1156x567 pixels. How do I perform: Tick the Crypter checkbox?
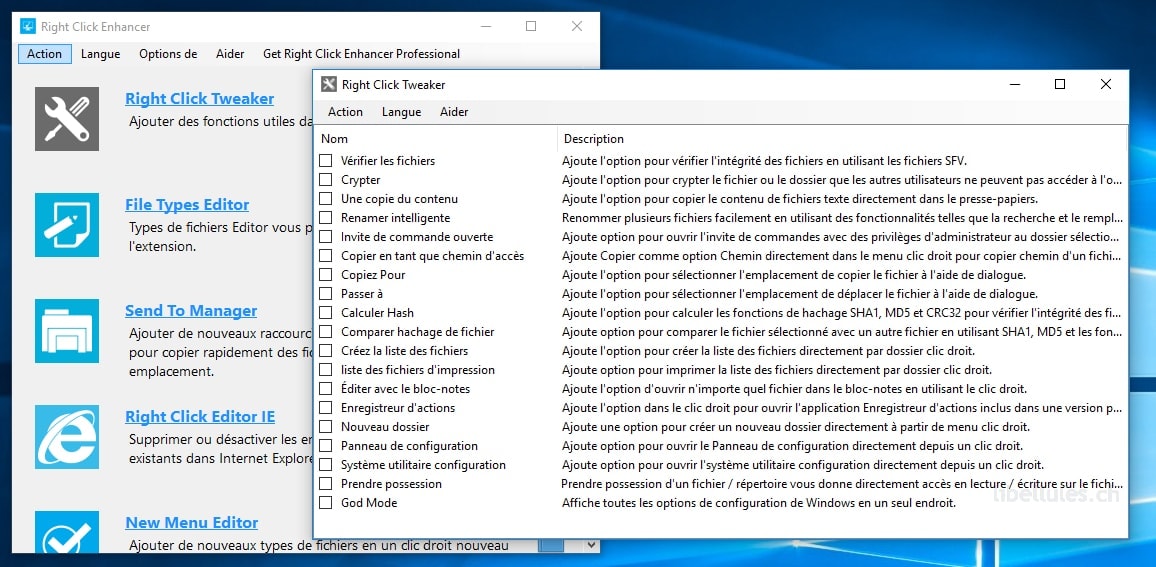325,179
